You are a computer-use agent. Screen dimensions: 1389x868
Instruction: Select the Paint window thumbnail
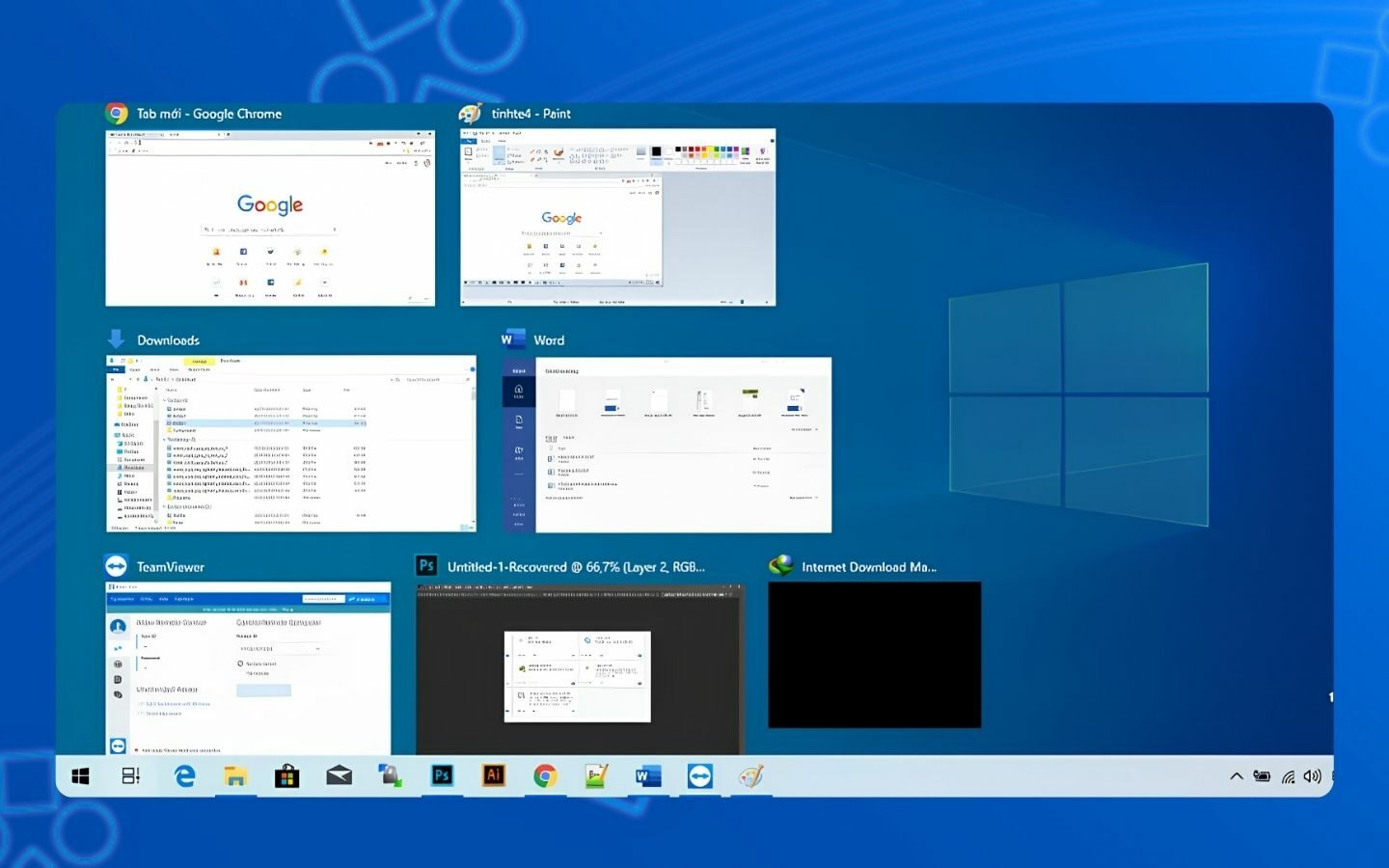tap(617, 218)
